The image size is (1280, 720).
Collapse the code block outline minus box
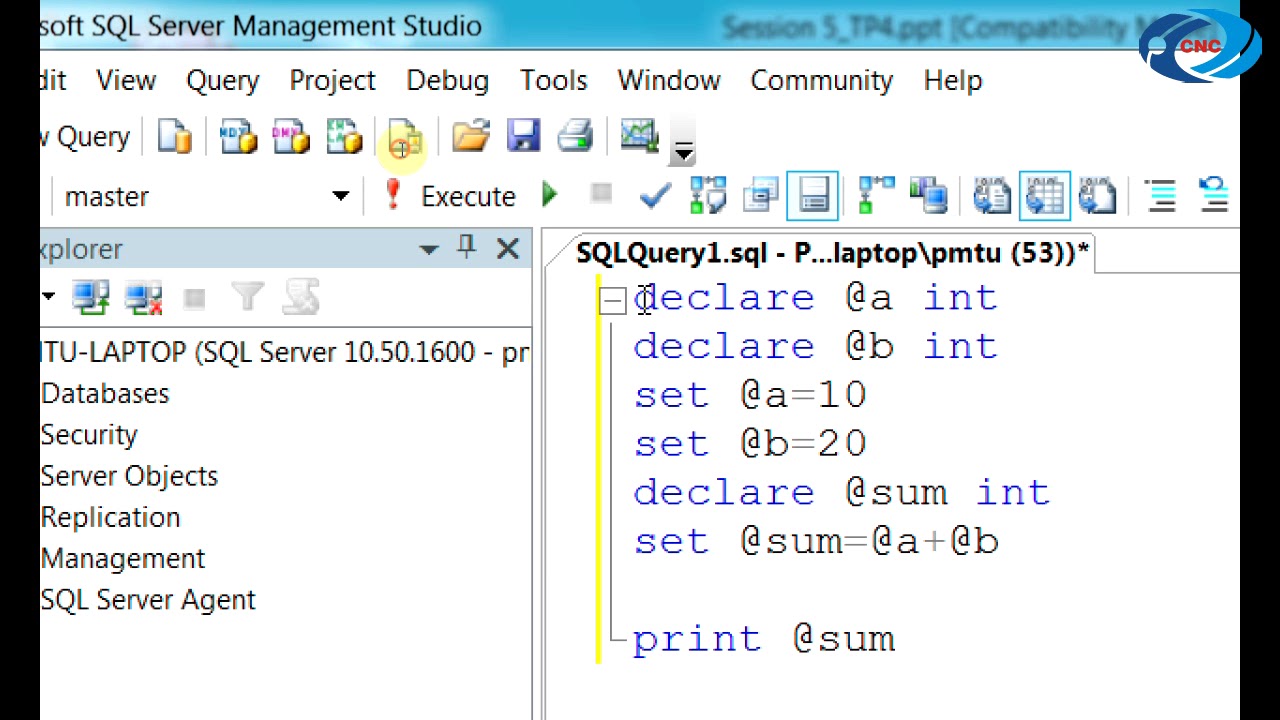point(612,301)
